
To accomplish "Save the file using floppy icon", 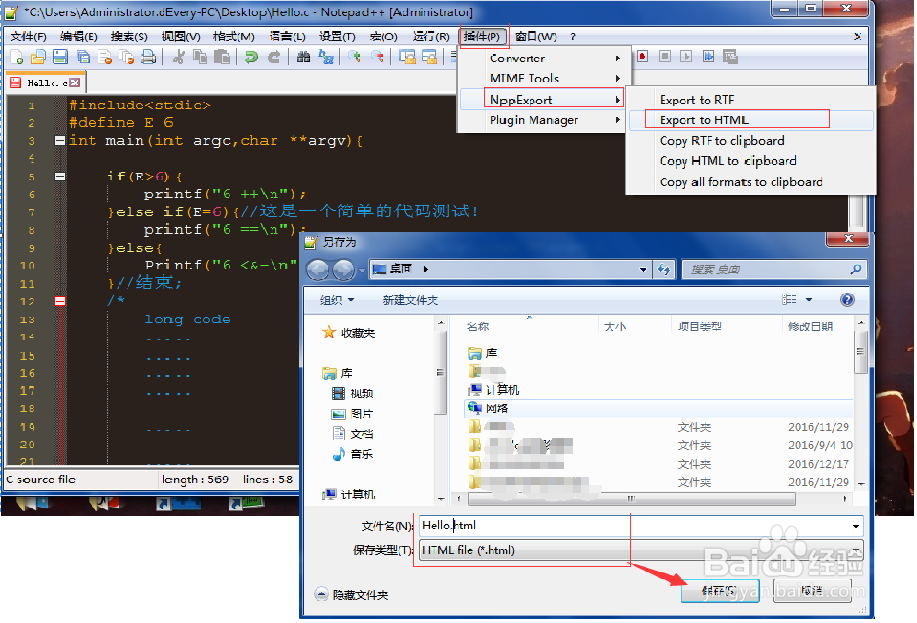I will [60, 57].
